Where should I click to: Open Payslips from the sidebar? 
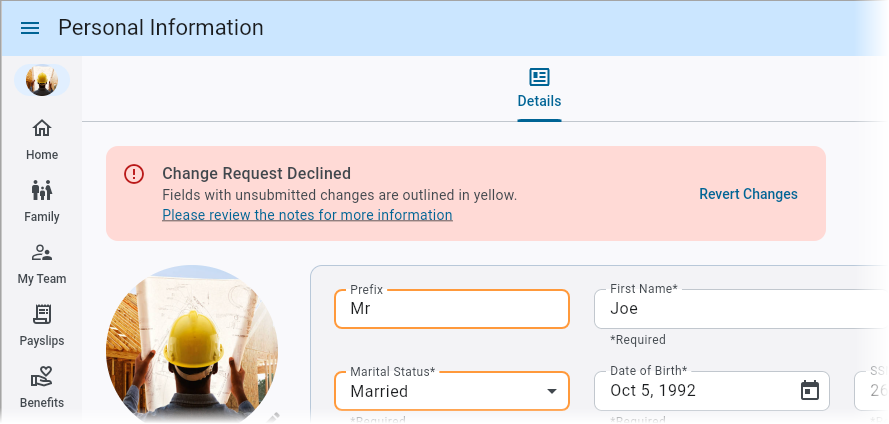(x=42, y=325)
